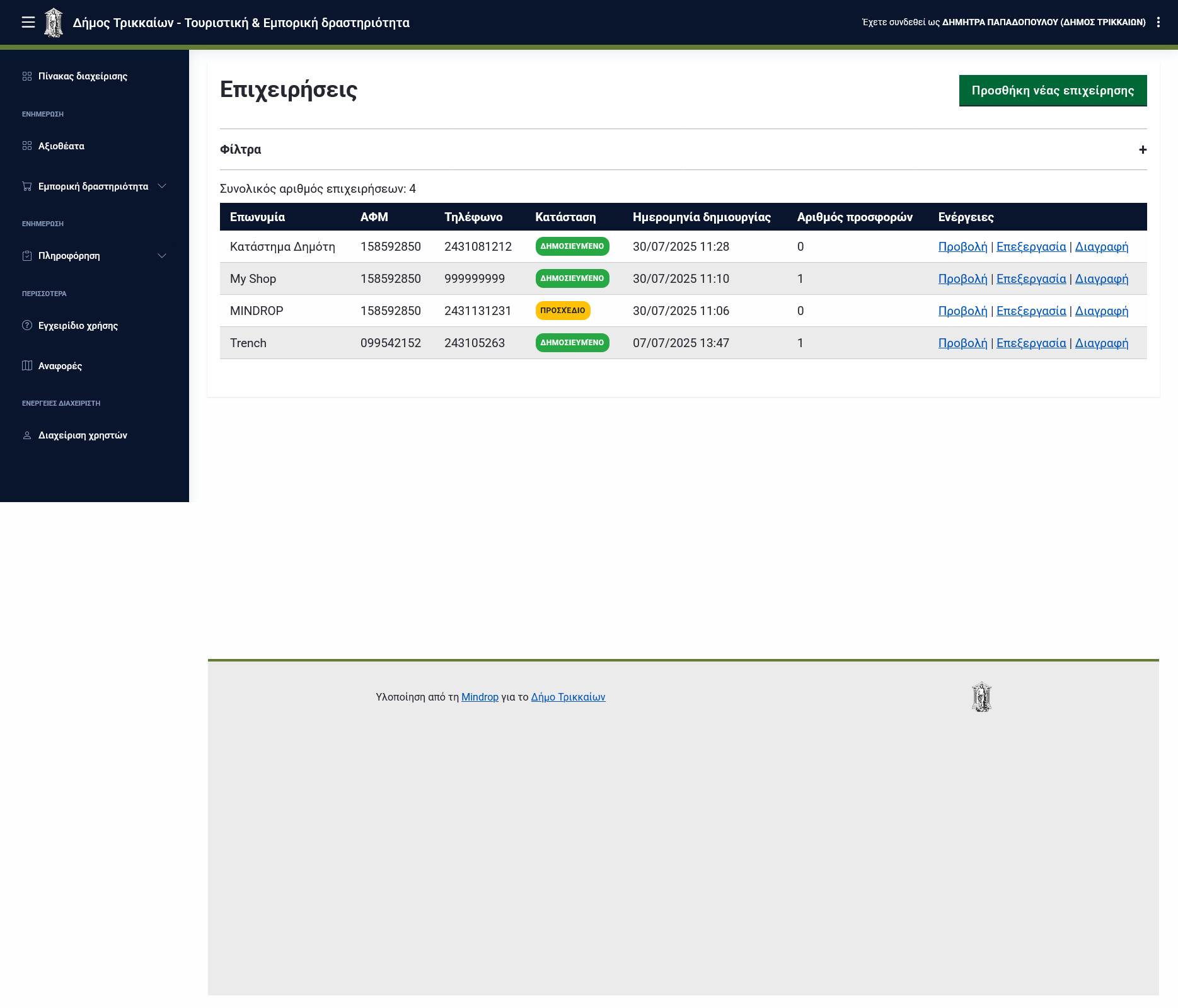Click the user icon for Διαχείριση χρηστών

(x=27, y=435)
